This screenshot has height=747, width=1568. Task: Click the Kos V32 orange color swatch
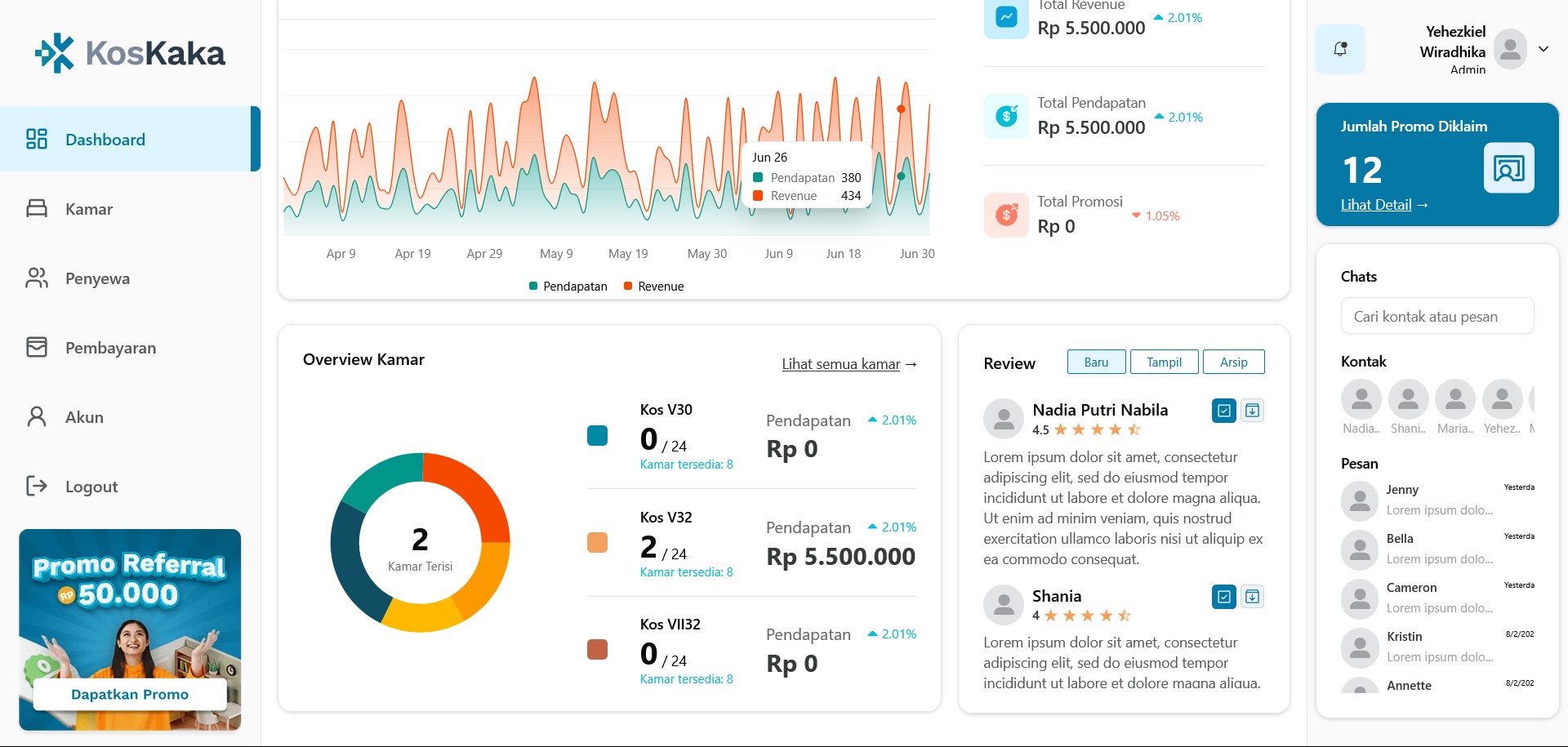point(598,543)
